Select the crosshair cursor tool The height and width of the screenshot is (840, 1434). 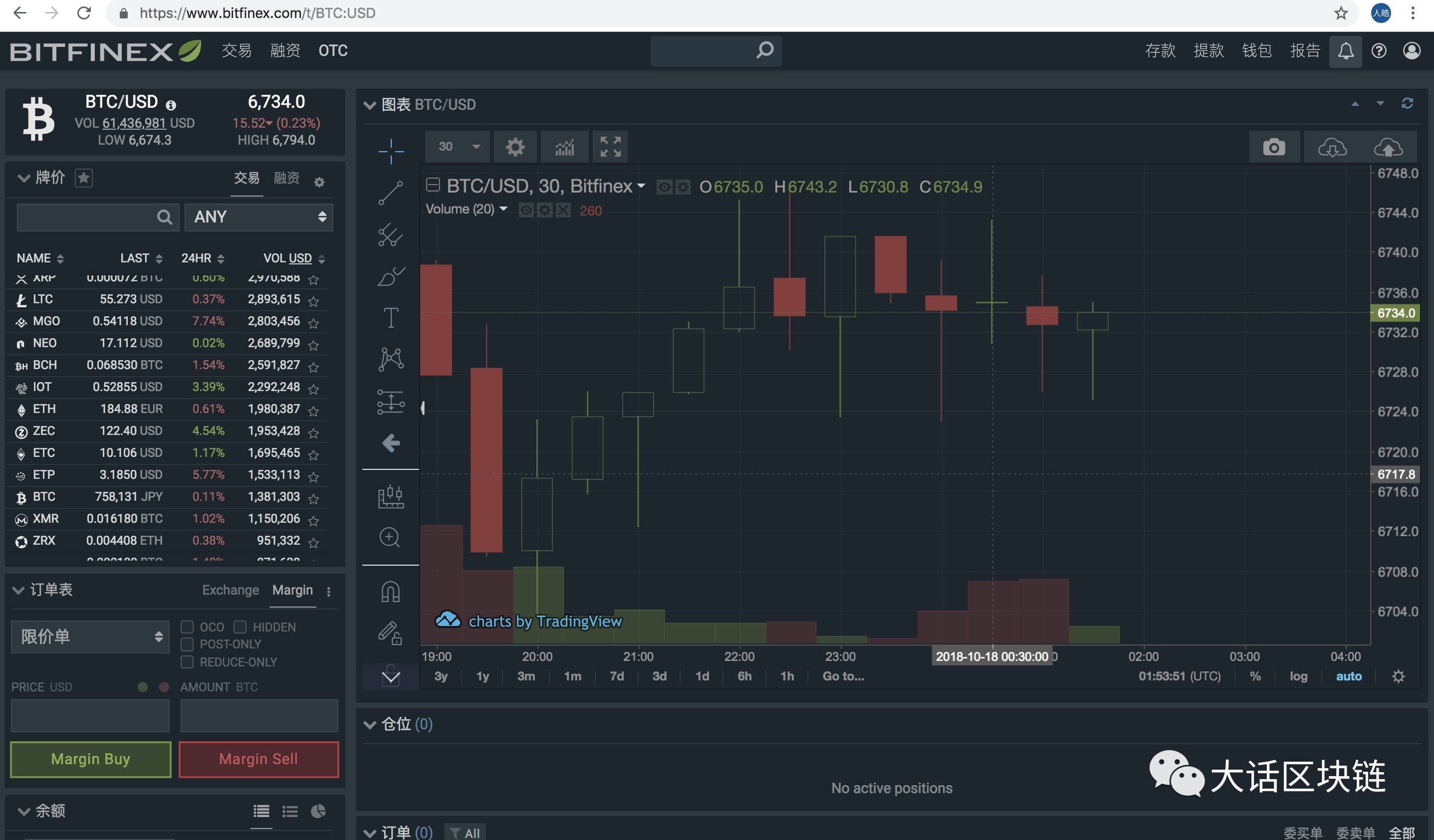tap(391, 151)
